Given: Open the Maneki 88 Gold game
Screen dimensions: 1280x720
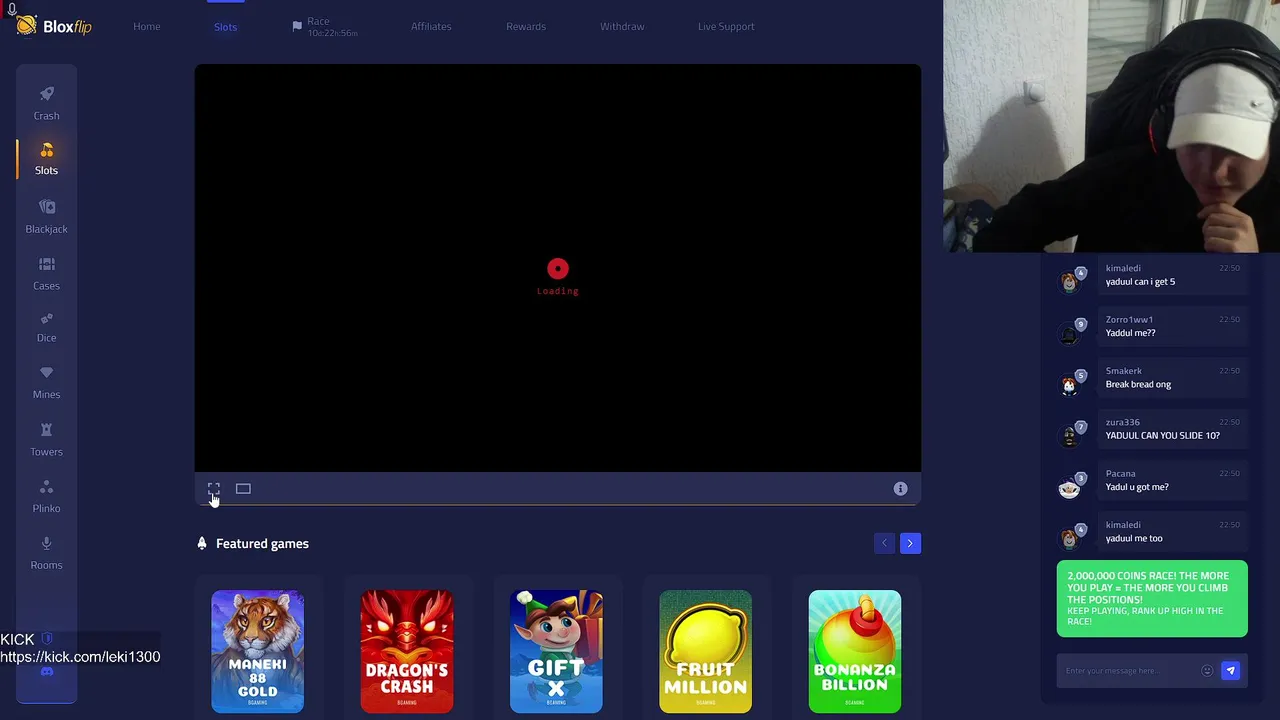Looking at the screenshot, I should click(257, 651).
